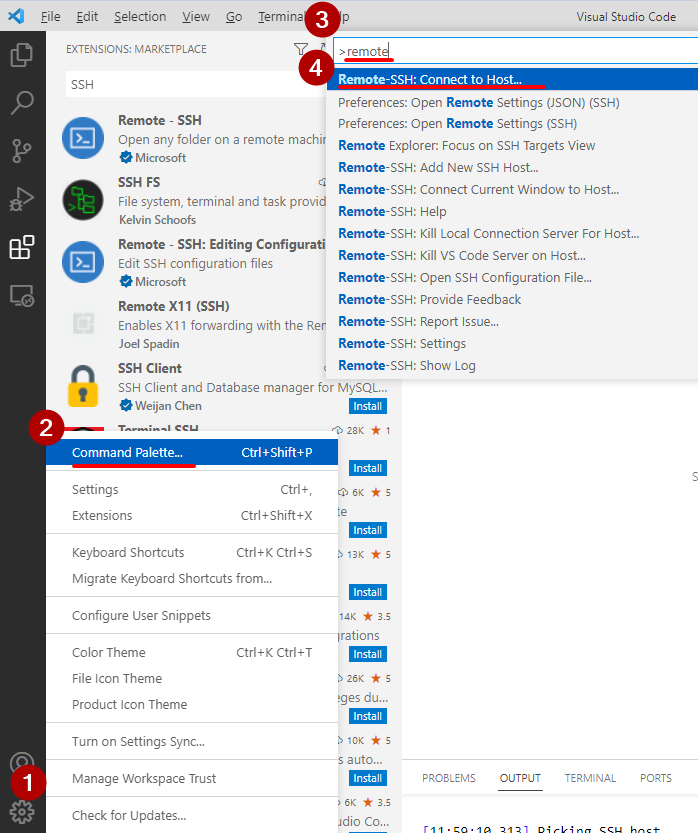The height and width of the screenshot is (833, 698).
Task: Click Install button beside 6K five-star entry
Action: click(x=368, y=530)
